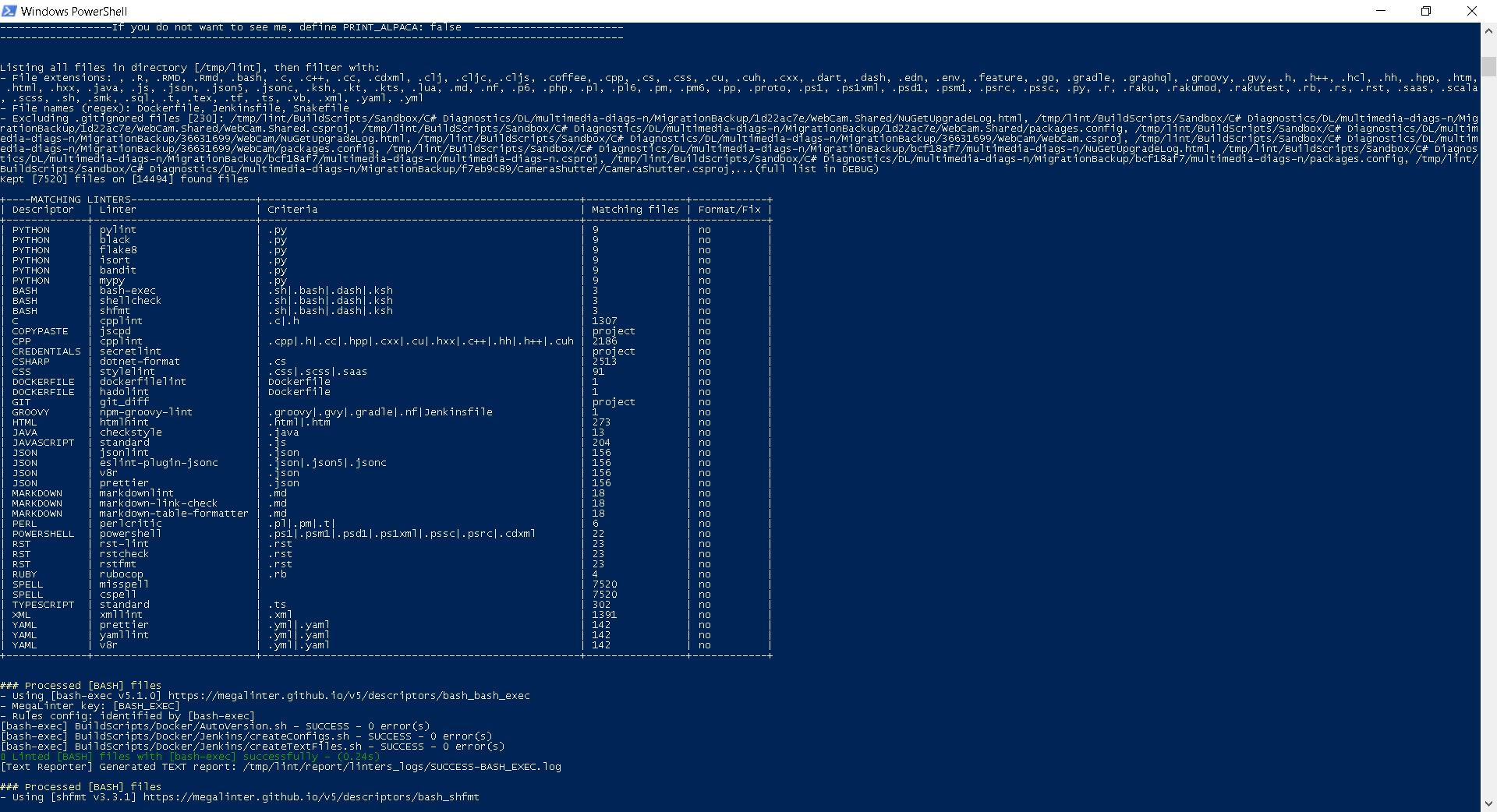Click the scrollbar up arrow

1488,31
